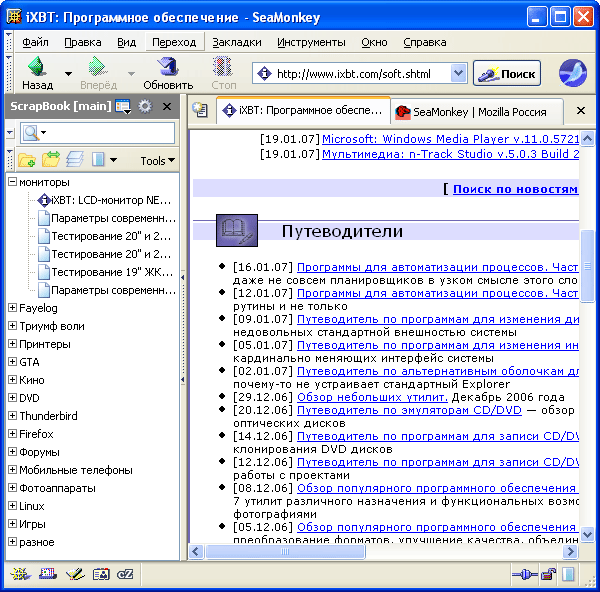Go back using the Назад button
Image resolution: width=600 pixels, height=592 pixels.
[x=38, y=73]
